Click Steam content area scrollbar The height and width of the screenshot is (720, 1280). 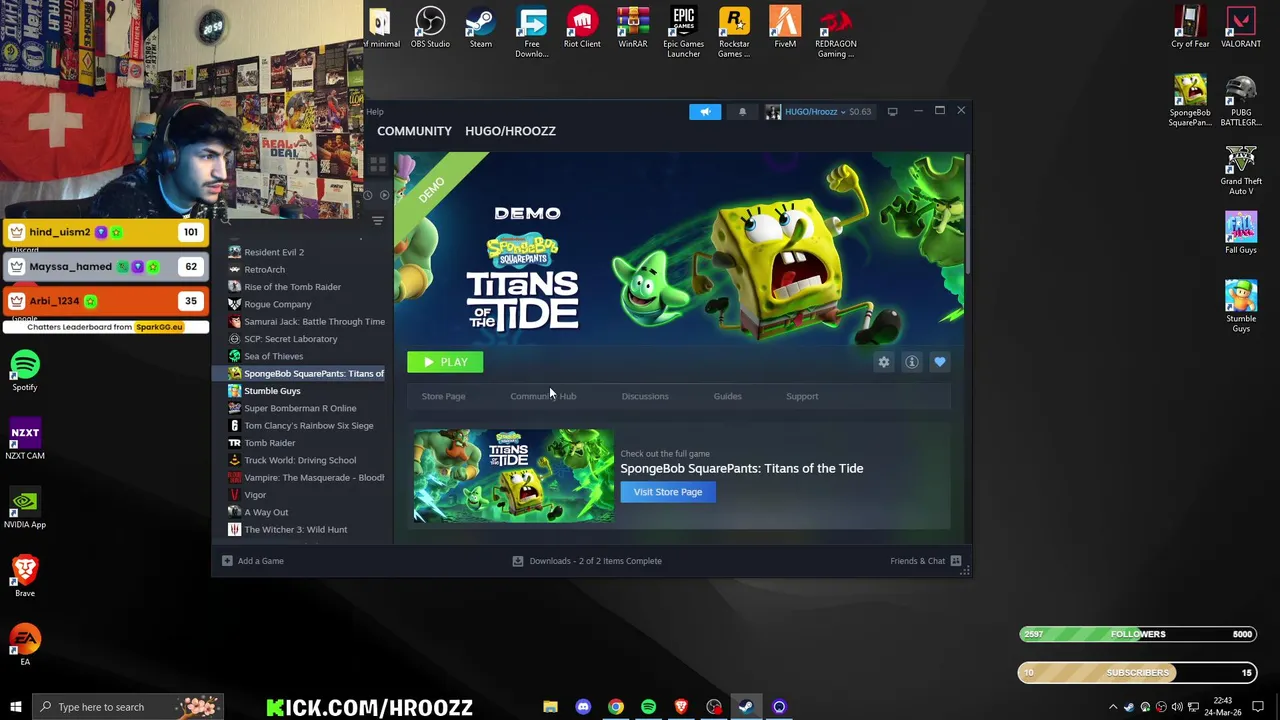[x=968, y=212]
